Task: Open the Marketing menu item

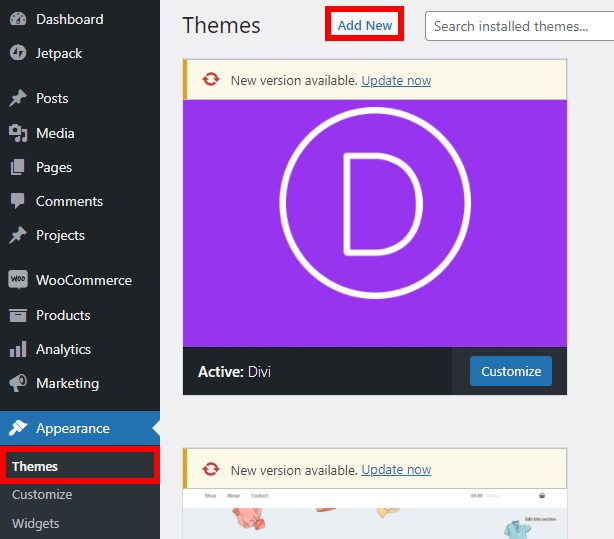Action: click(x=80, y=383)
